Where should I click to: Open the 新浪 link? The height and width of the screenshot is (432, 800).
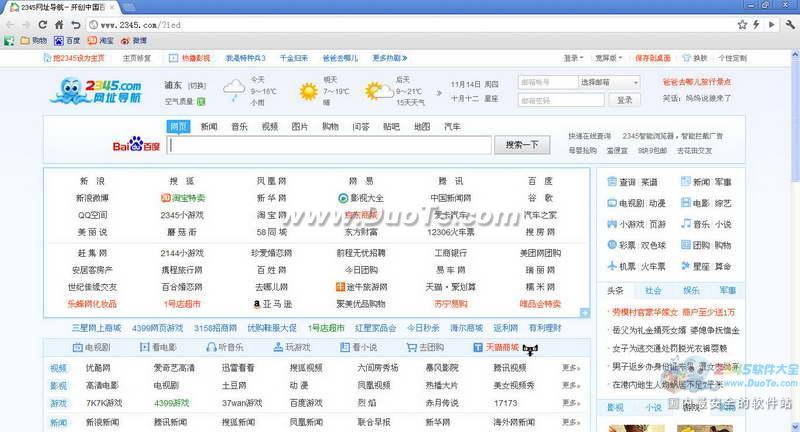[92, 181]
